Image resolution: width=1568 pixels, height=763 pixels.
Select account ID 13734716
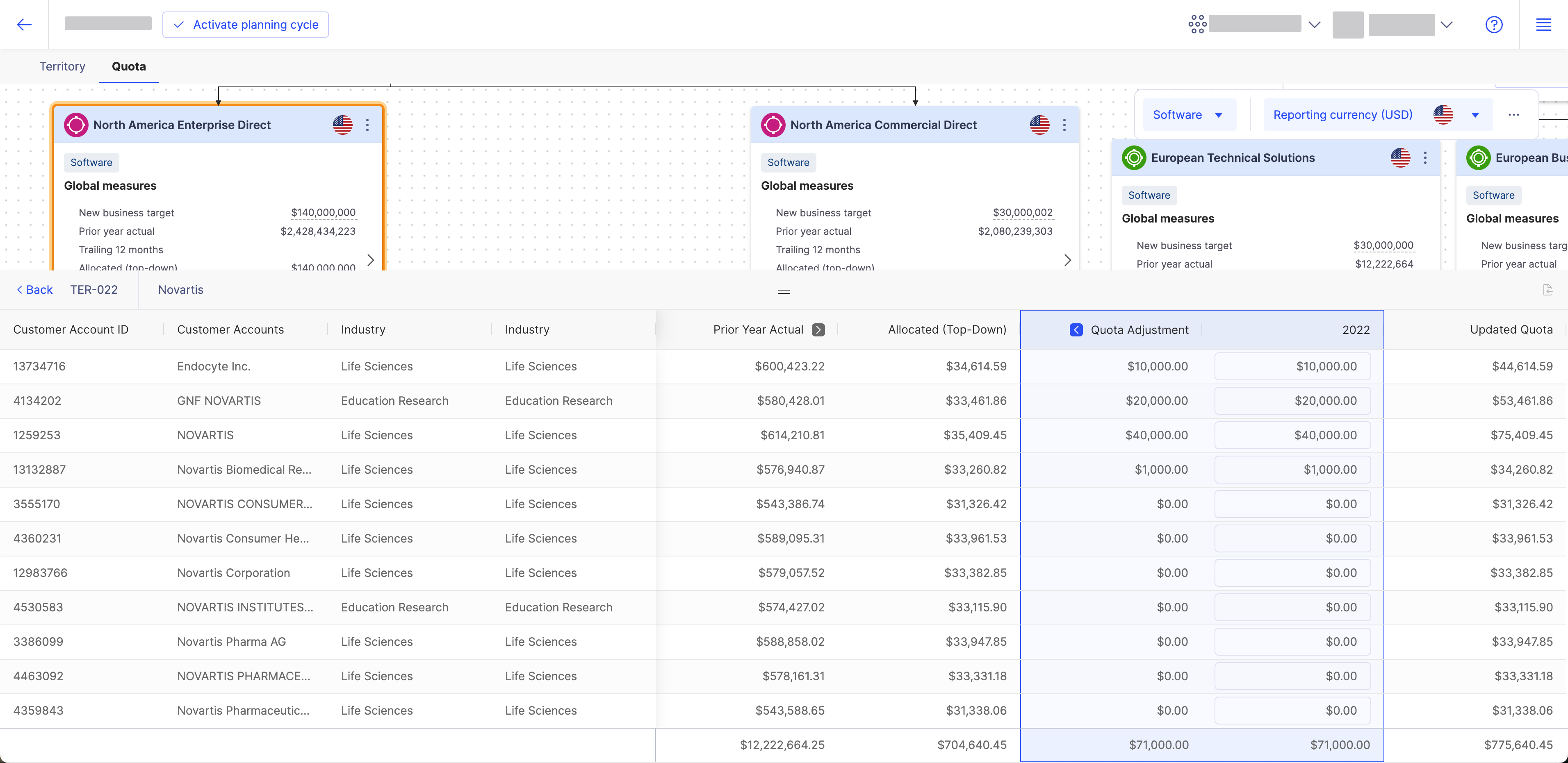[x=39, y=366]
